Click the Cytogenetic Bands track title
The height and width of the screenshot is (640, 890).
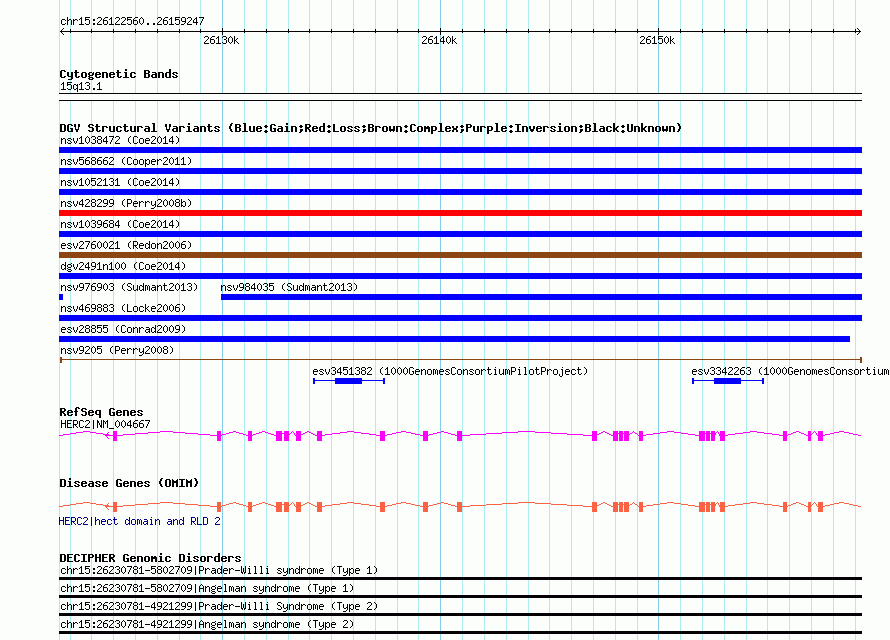[x=119, y=74]
